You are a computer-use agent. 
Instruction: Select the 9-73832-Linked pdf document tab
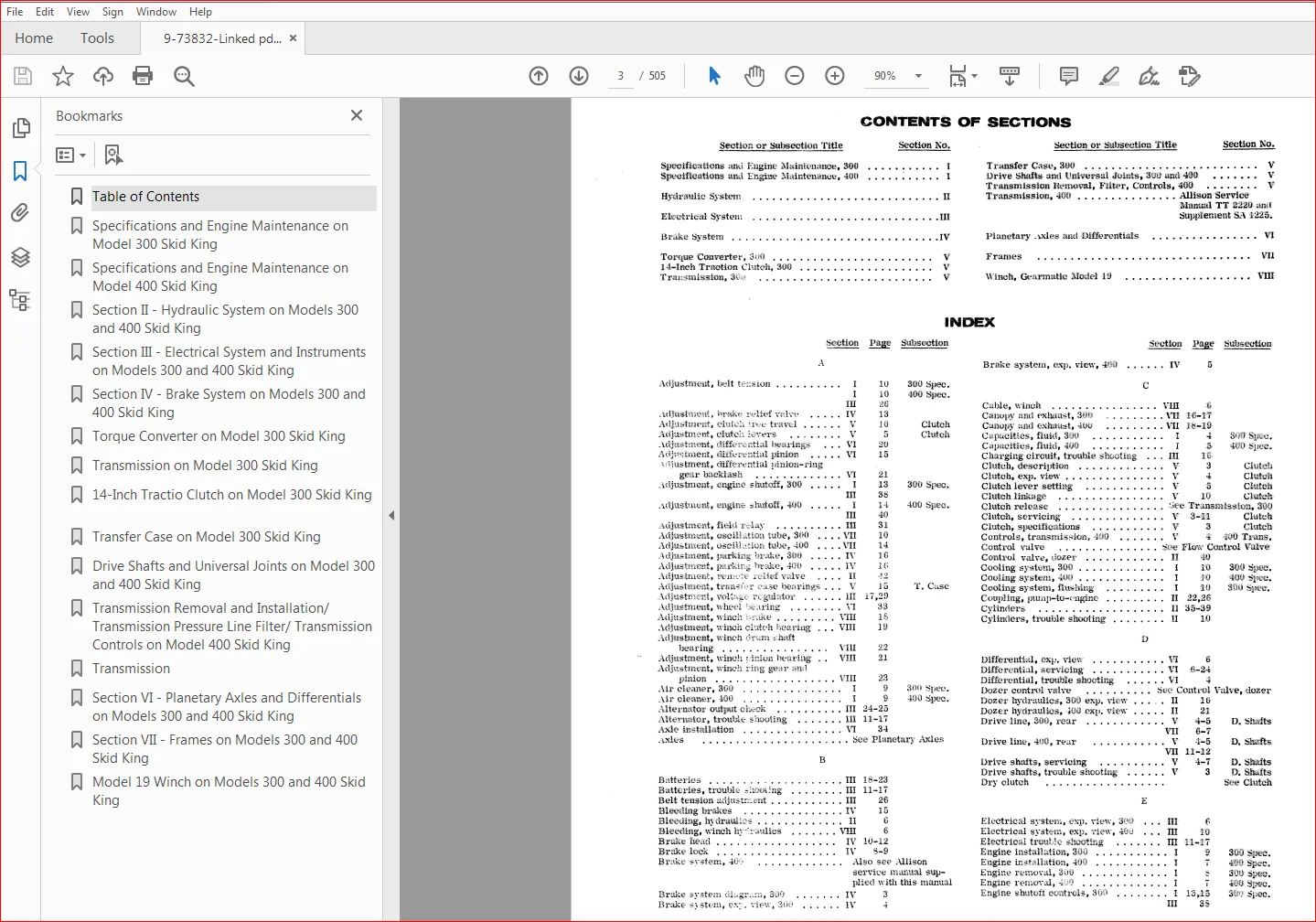222,38
